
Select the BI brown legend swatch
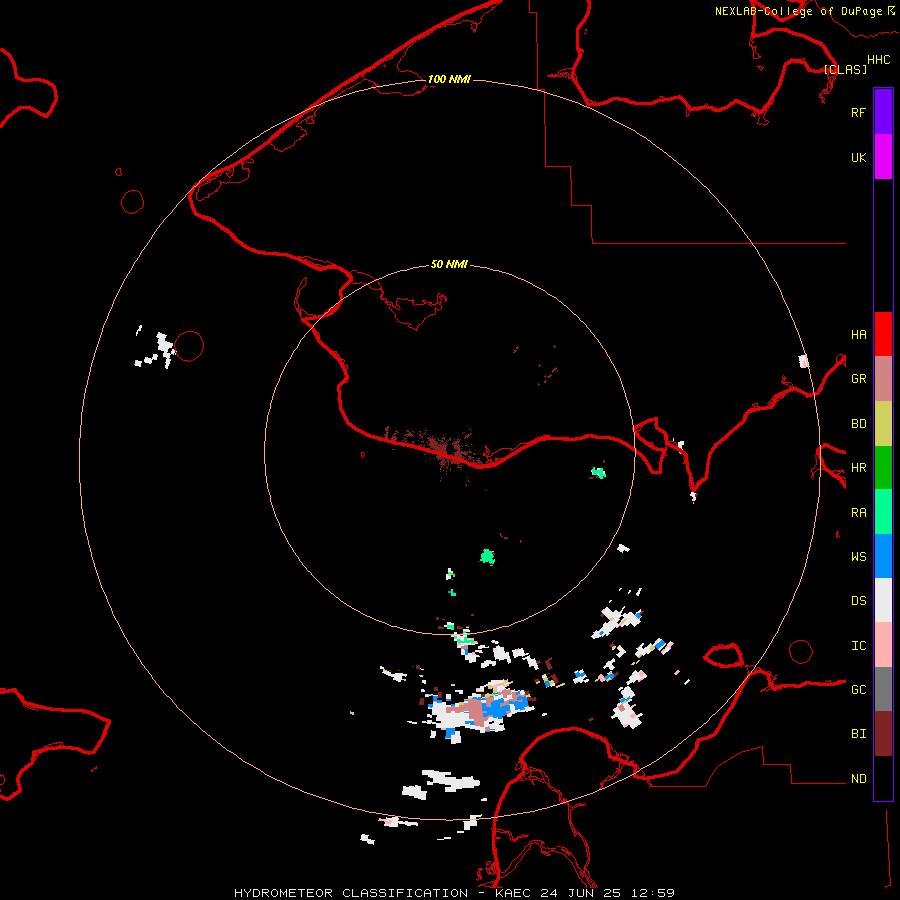tap(883, 734)
